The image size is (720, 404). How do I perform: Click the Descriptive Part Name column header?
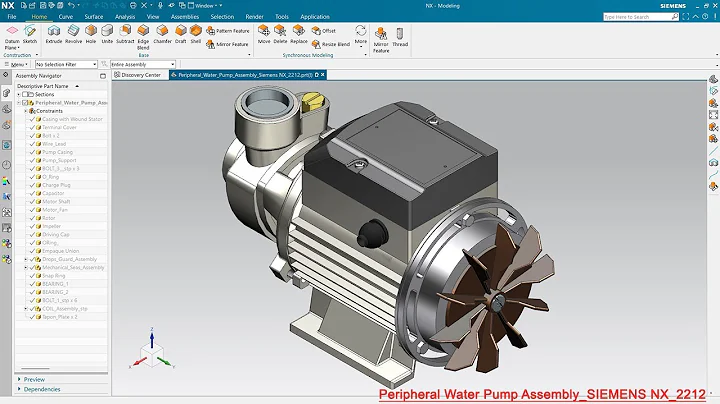[x=61, y=86]
